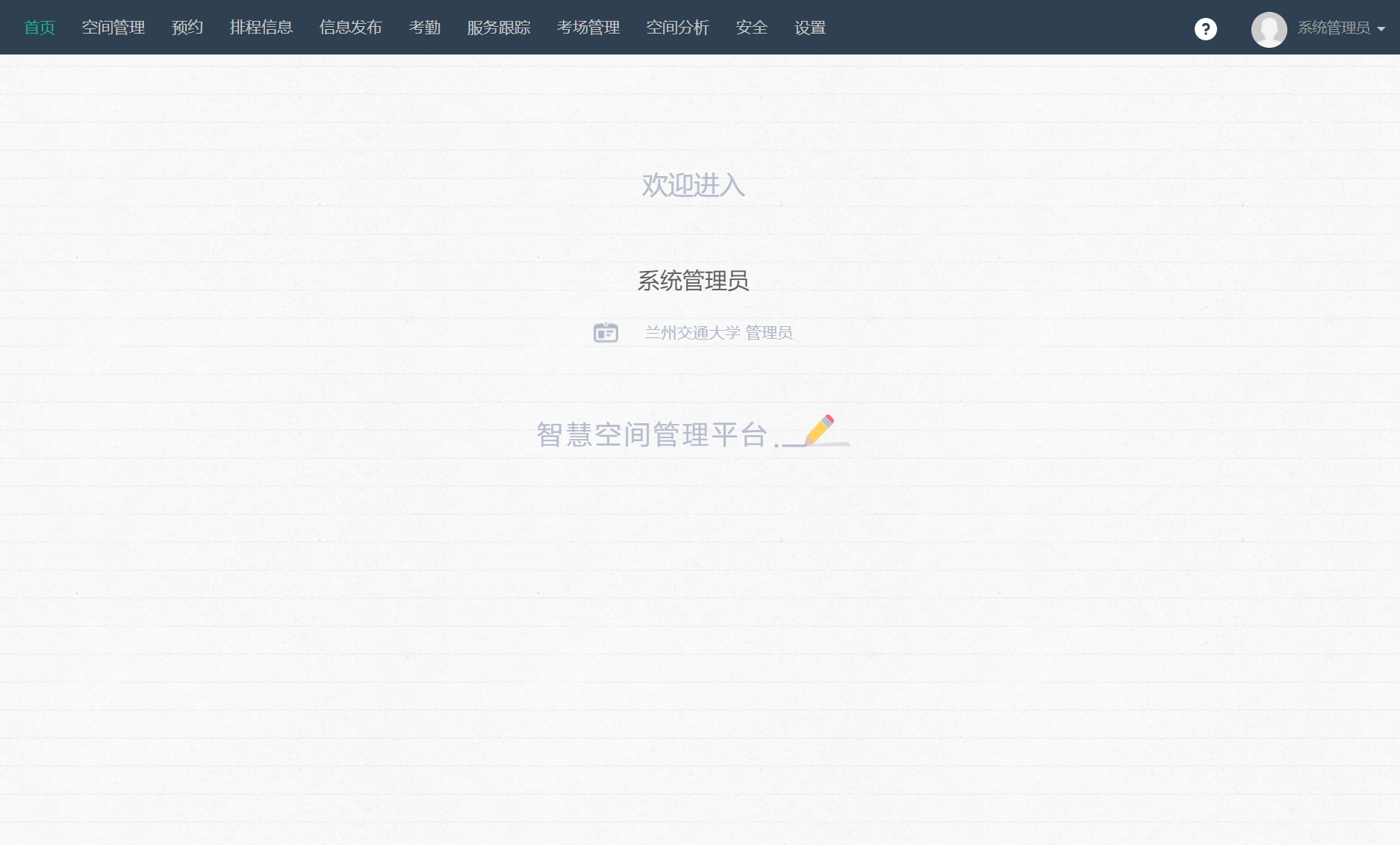Select 空间分析 in the top bar
This screenshot has height=845, width=1400.
(x=678, y=28)
